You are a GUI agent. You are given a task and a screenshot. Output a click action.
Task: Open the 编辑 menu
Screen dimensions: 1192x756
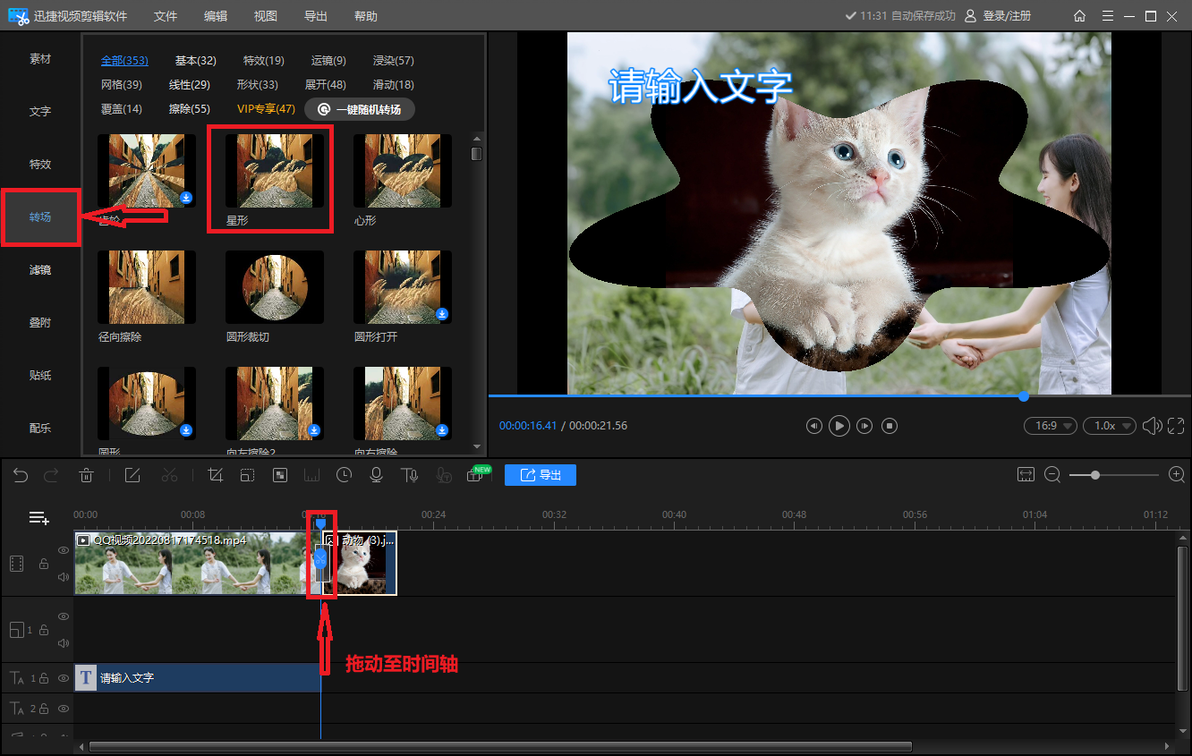[x=215, y=16]
